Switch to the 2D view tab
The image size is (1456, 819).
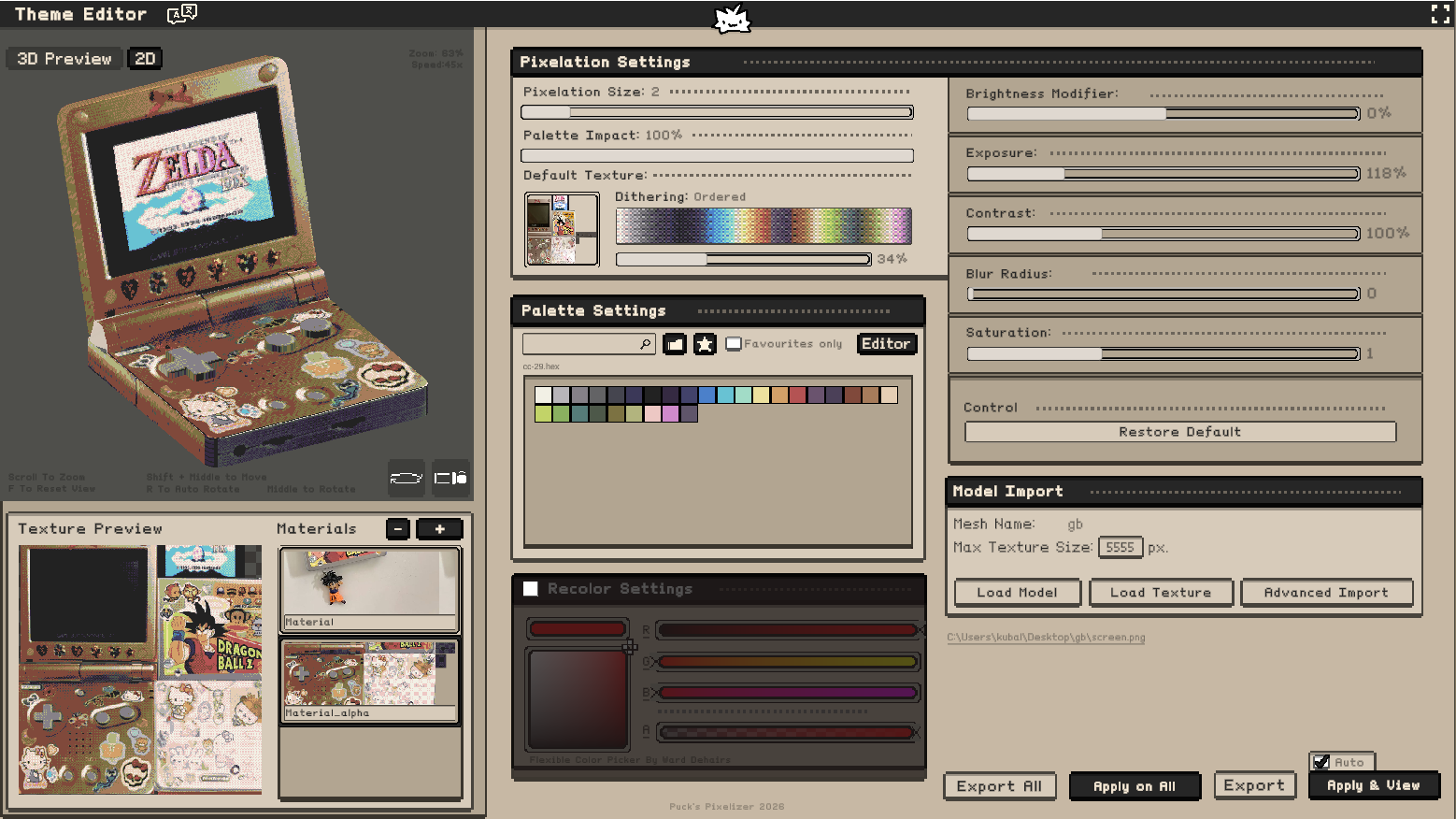point(145,59)
